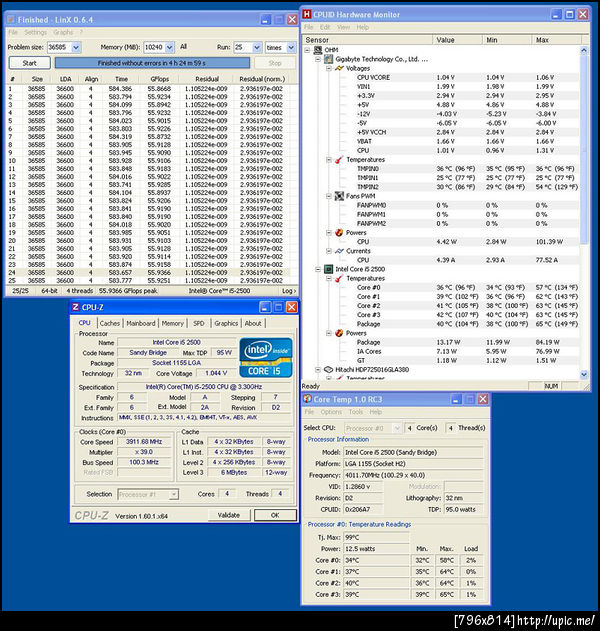Viewport: 600px width, 631px height.
Task: Click the Value column header in Hardware Monitor
Action: pyautogui.click(x=458, y=40)
